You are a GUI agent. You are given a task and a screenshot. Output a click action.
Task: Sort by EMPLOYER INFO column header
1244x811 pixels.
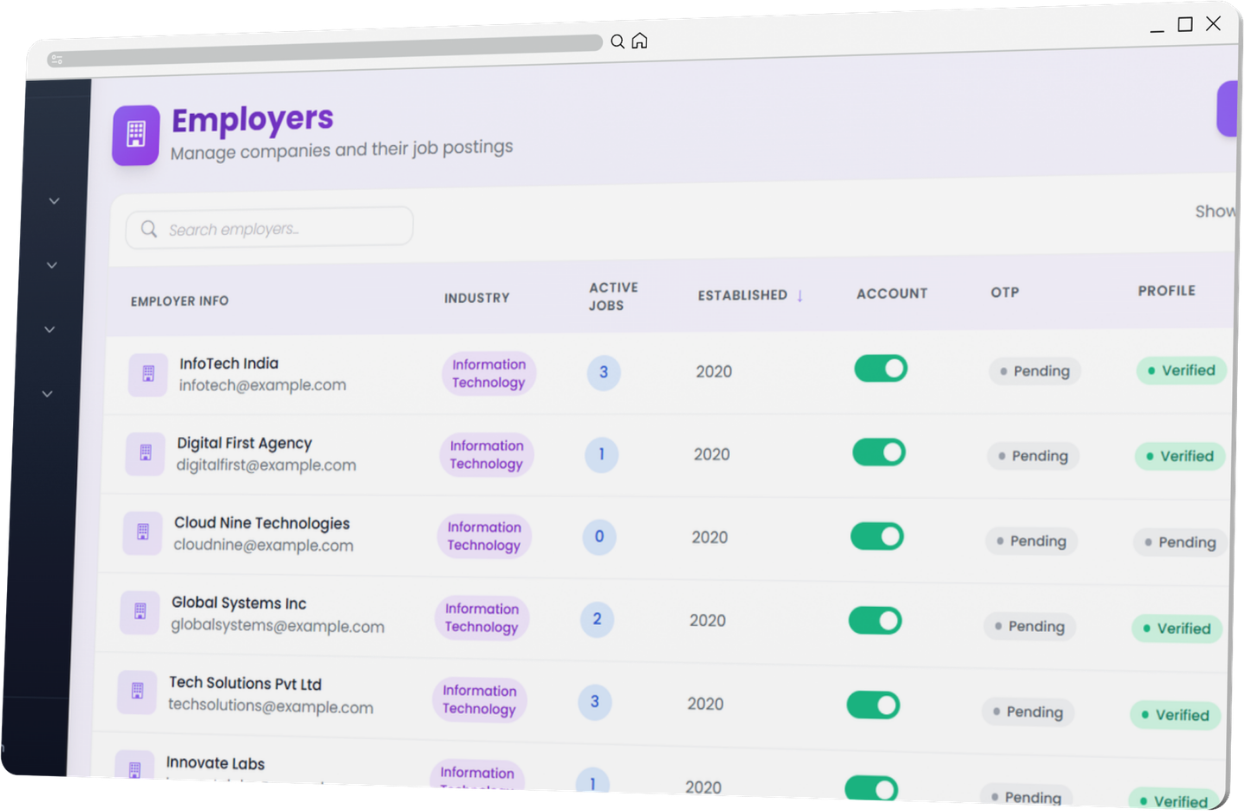[179, 301]
